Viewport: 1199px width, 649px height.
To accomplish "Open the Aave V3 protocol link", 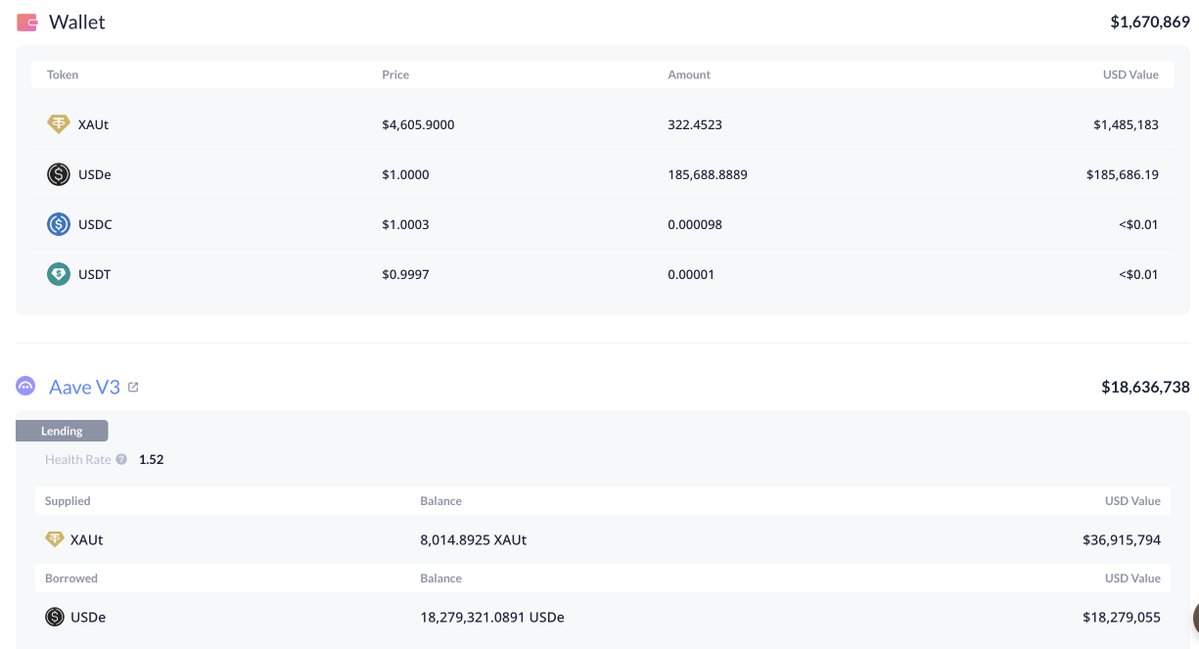I will point(84,387).
